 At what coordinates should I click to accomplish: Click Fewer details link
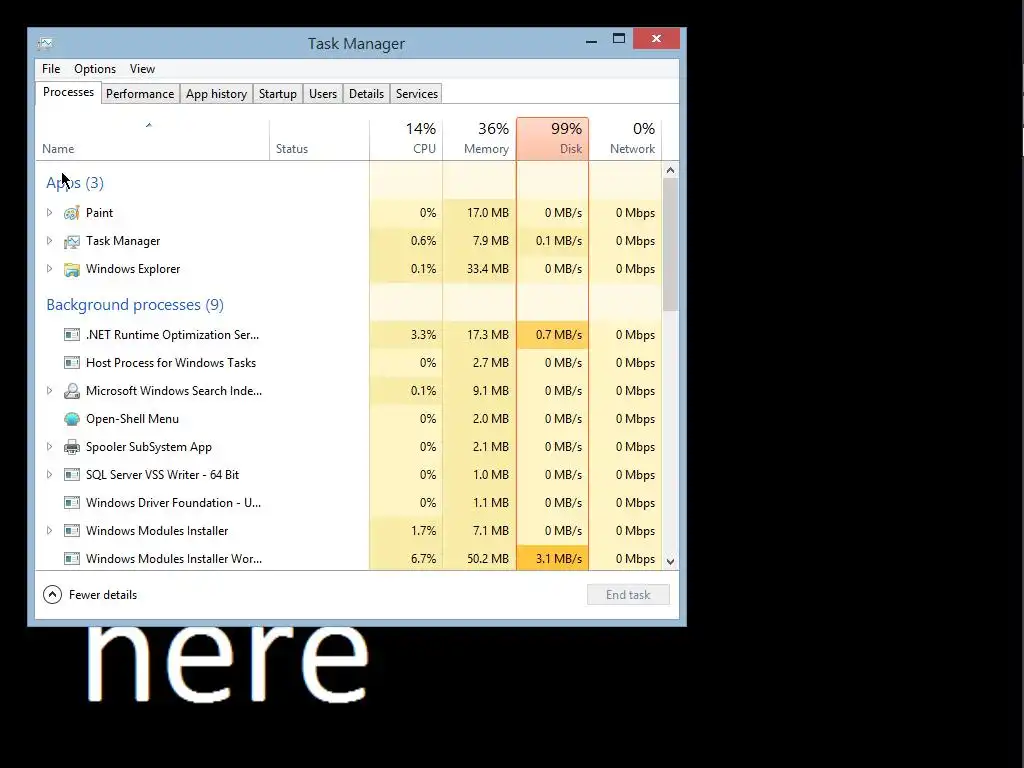103,595
